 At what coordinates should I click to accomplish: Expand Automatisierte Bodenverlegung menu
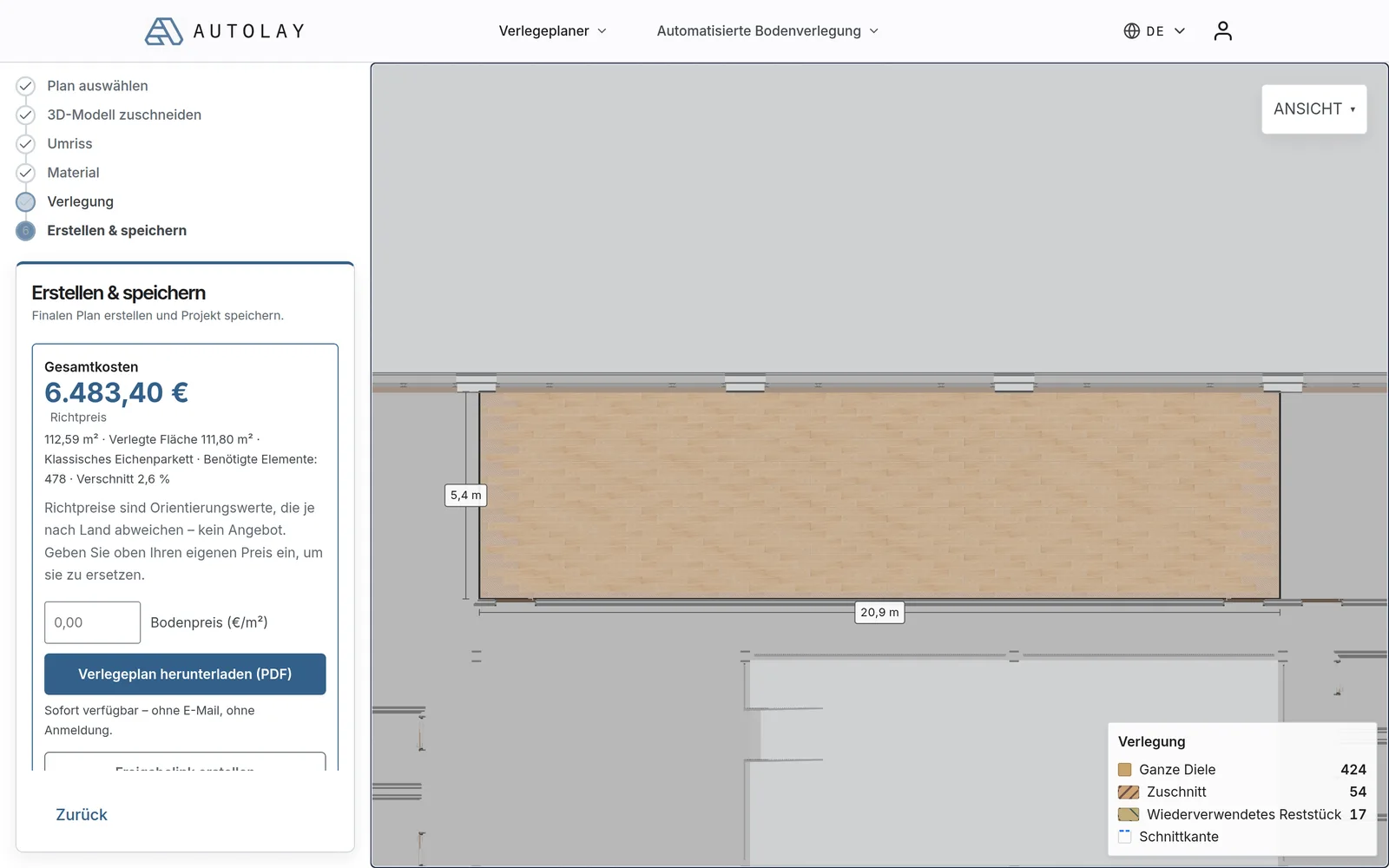click(x=767, y=31)
